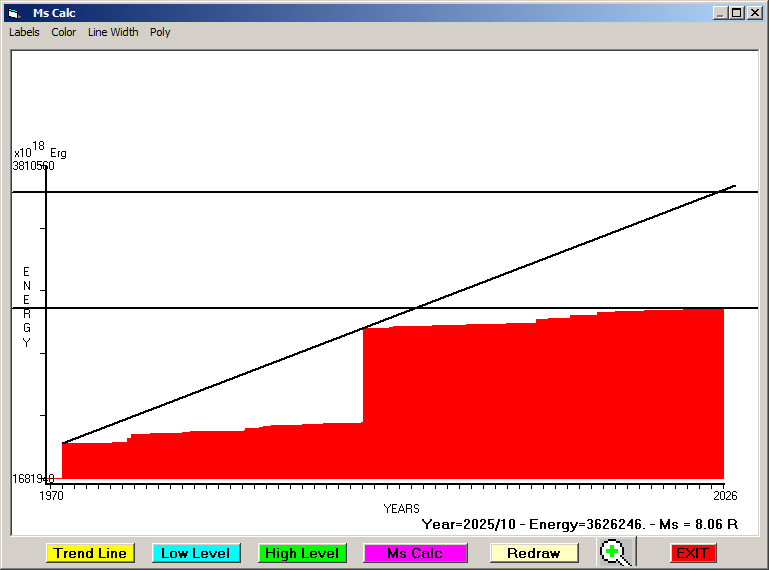Open the Poly menu

pyautogui.click(x=160, y=32)
